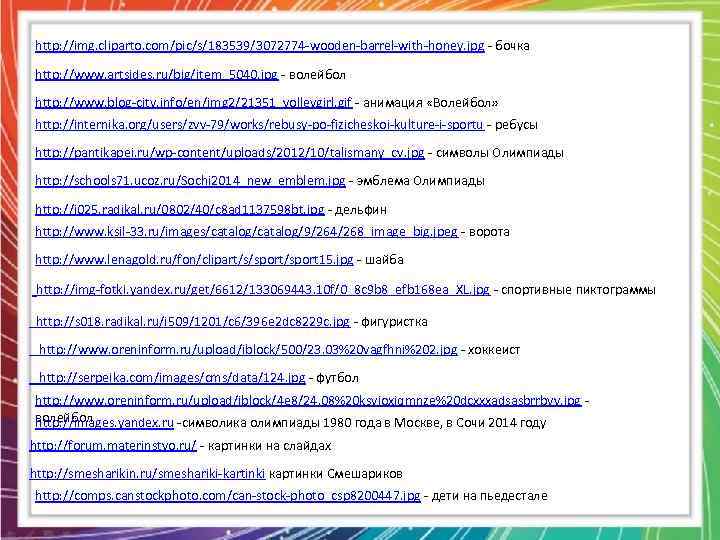Click the word "фигуристка"
720x540 pixels.
(394, 321)
